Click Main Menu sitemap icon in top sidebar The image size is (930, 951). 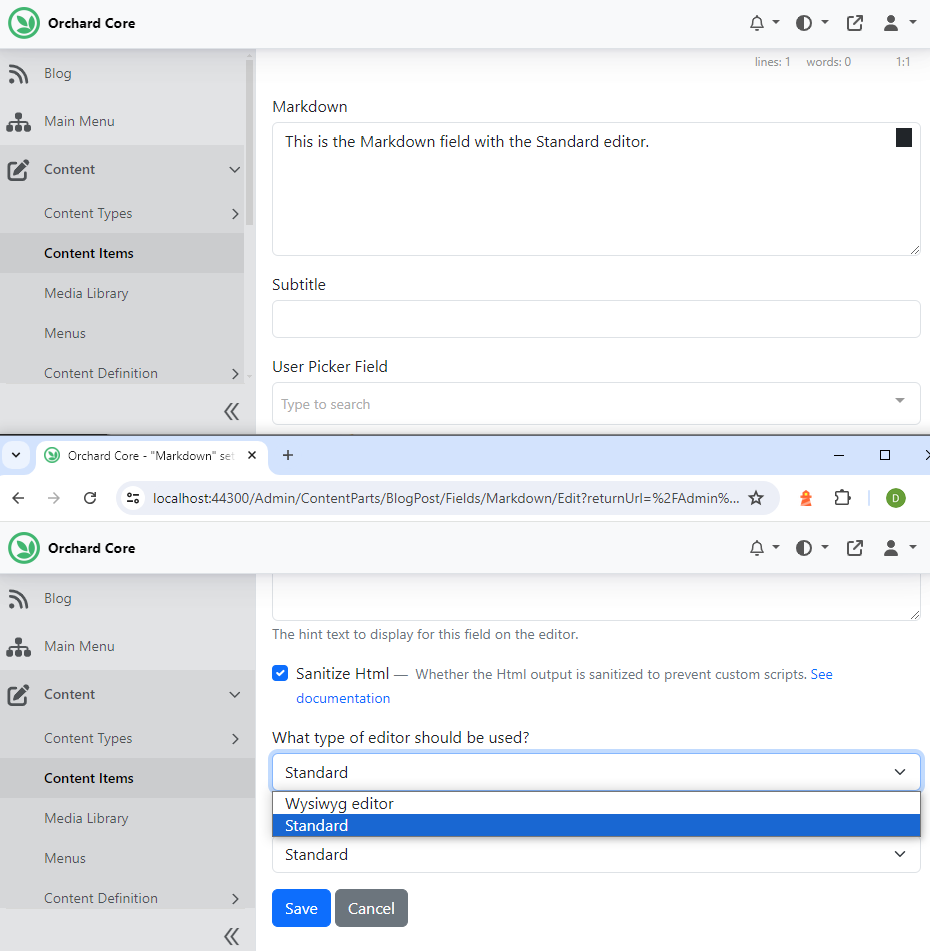coord(18,122)
